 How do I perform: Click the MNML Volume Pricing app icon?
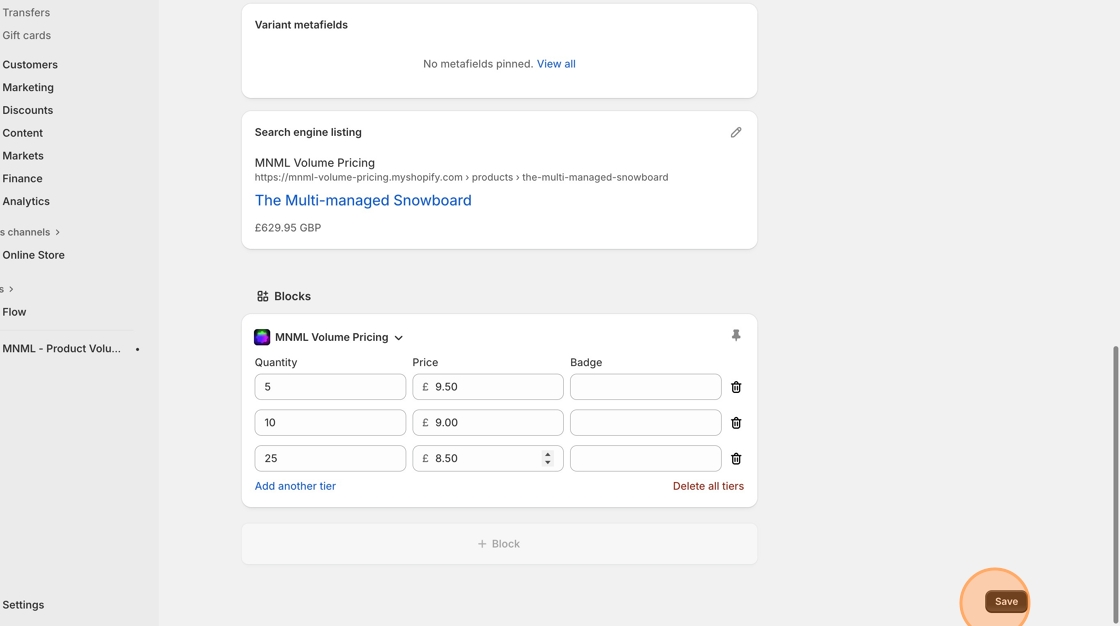262,337
